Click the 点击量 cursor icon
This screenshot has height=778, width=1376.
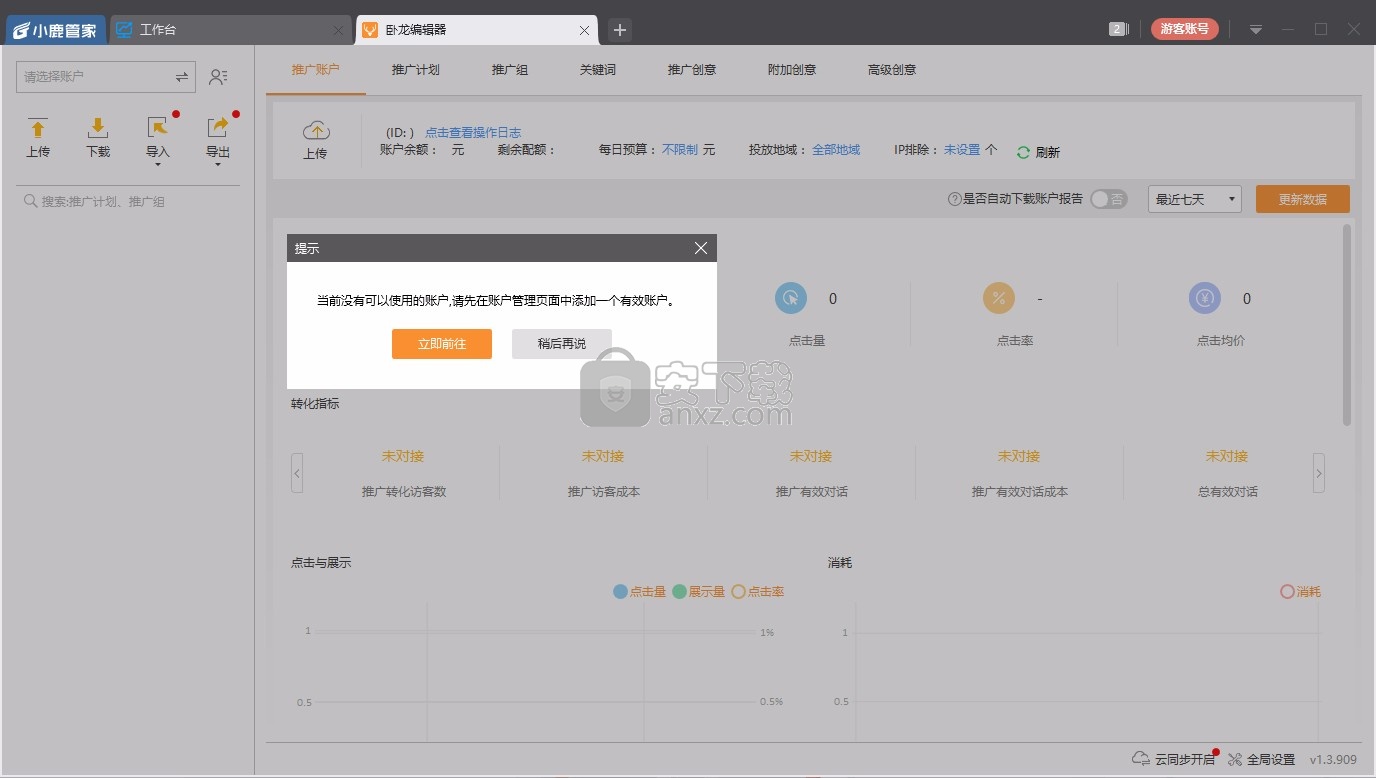pyautogui.click(x=791, y=298)
